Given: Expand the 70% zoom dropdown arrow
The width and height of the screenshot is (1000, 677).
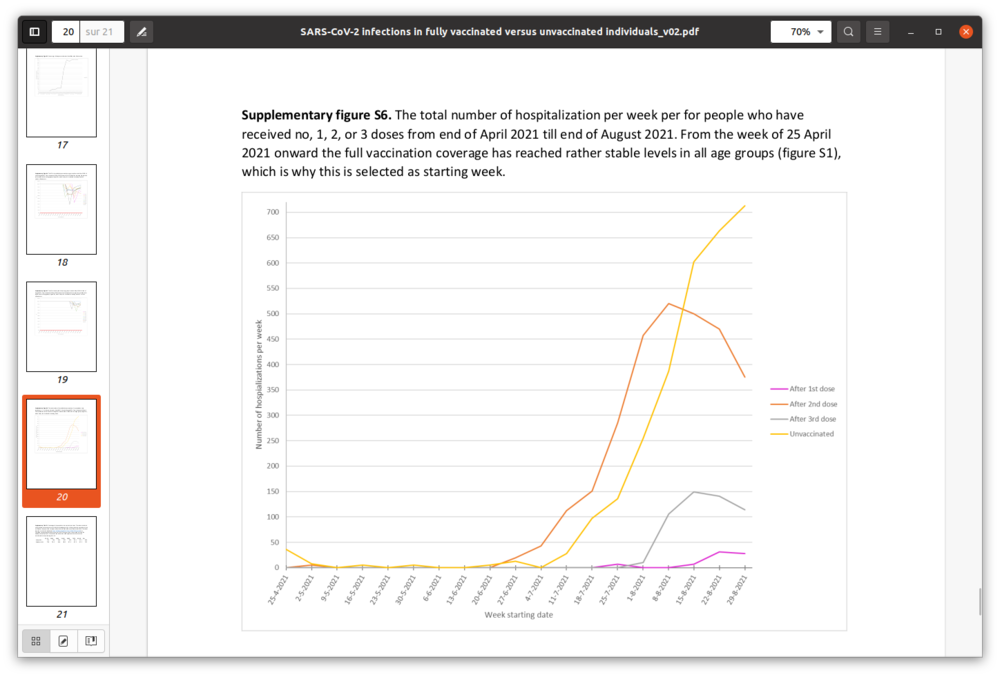Looking at the screenshot, I should tap(821, 32).
